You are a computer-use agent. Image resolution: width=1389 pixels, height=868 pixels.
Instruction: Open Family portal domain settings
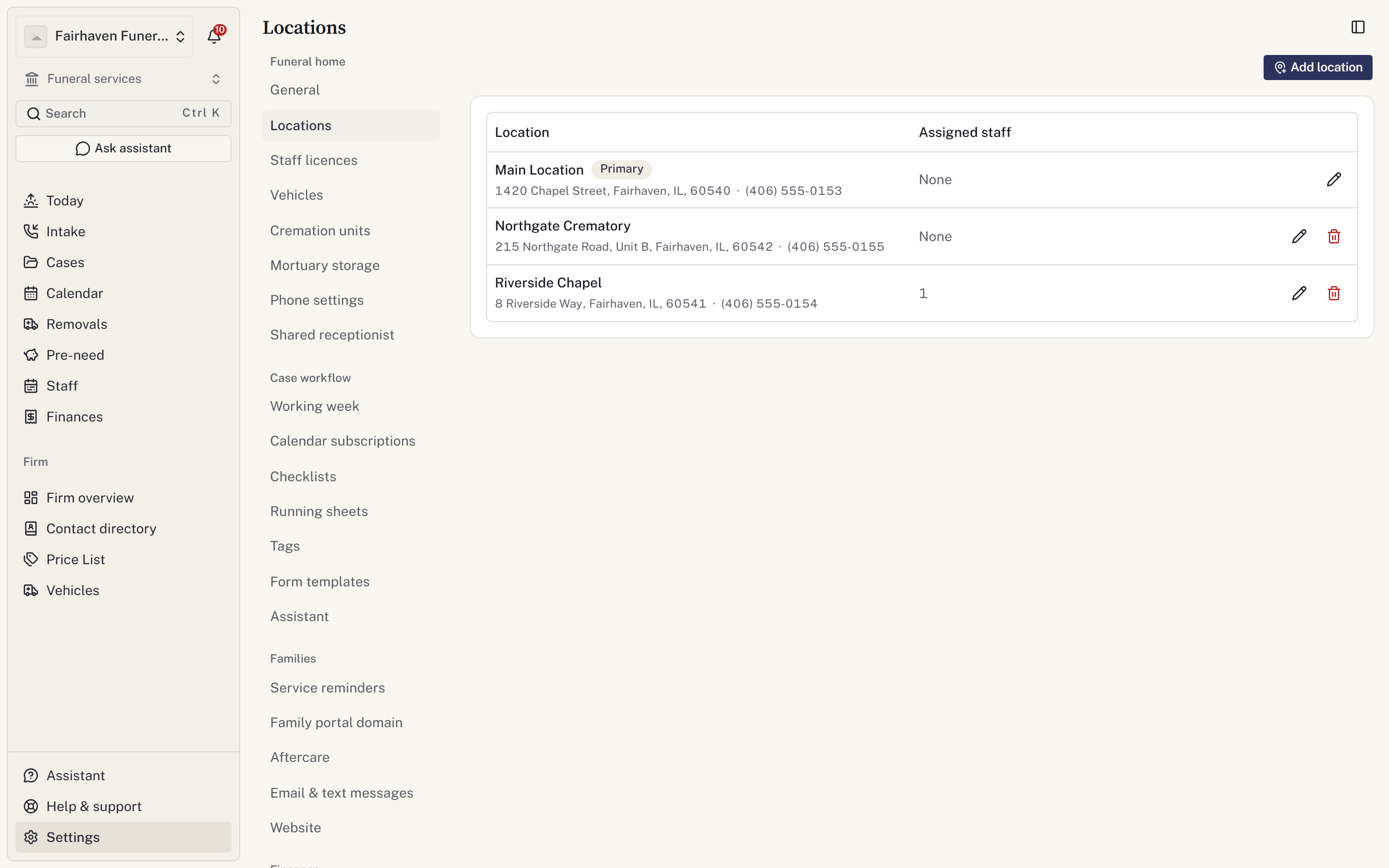(x=351, y=723)
